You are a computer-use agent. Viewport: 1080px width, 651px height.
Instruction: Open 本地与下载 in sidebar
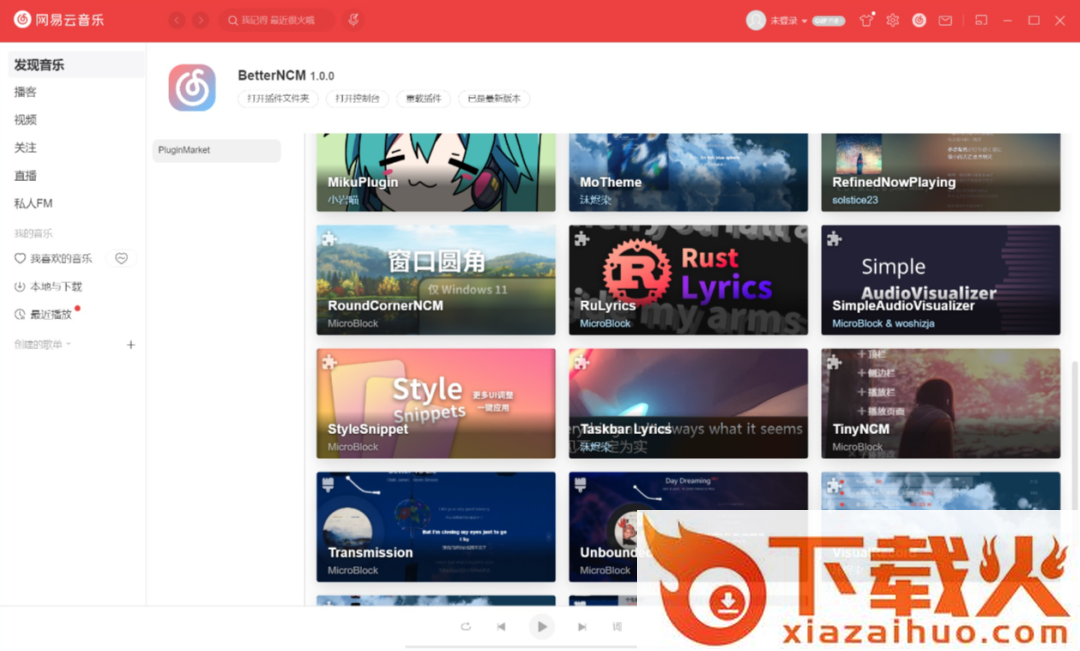coord(48,287)
